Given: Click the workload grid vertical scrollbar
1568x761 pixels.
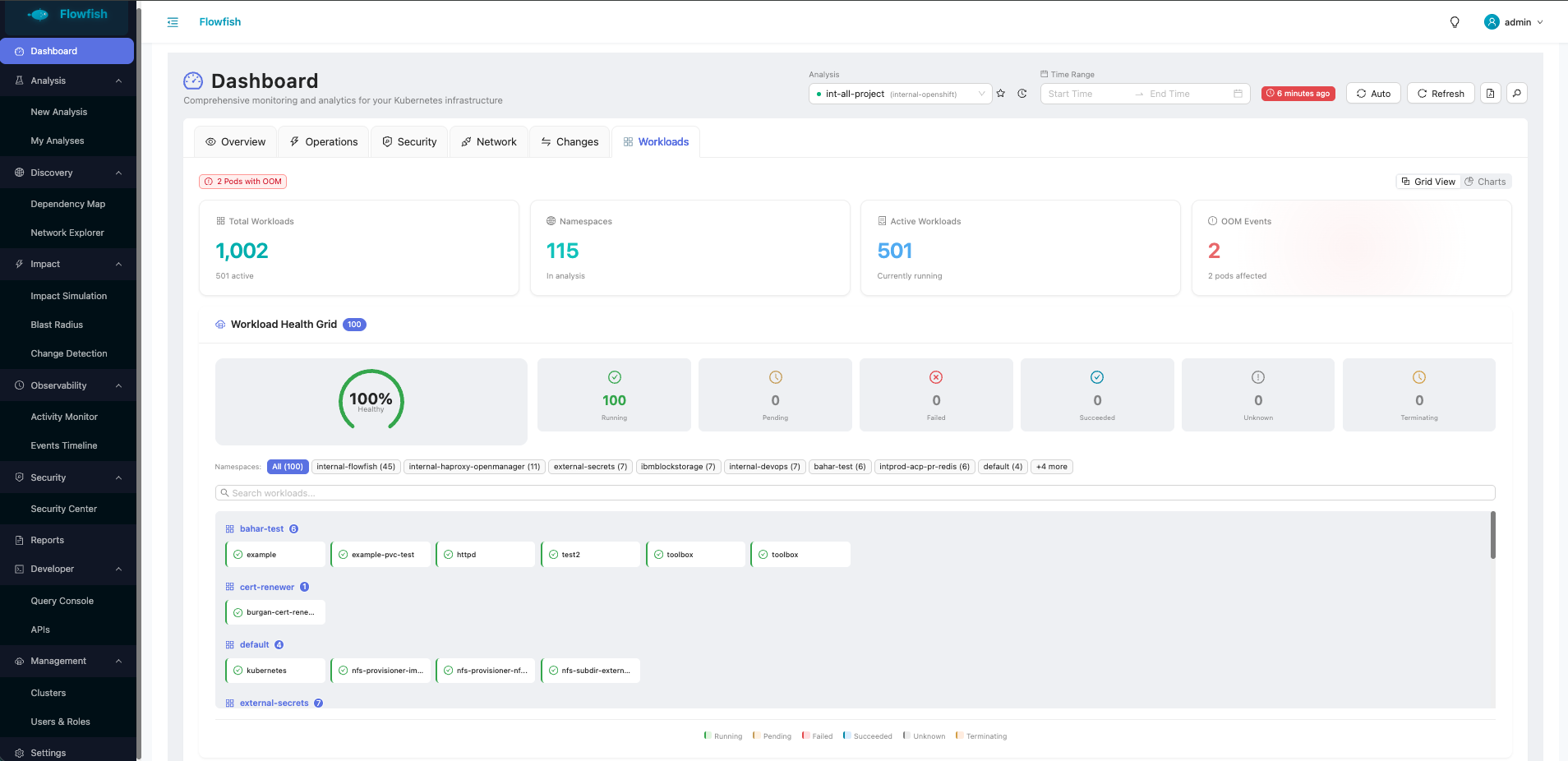Looking at the screenshot, I should [1492, 535].
